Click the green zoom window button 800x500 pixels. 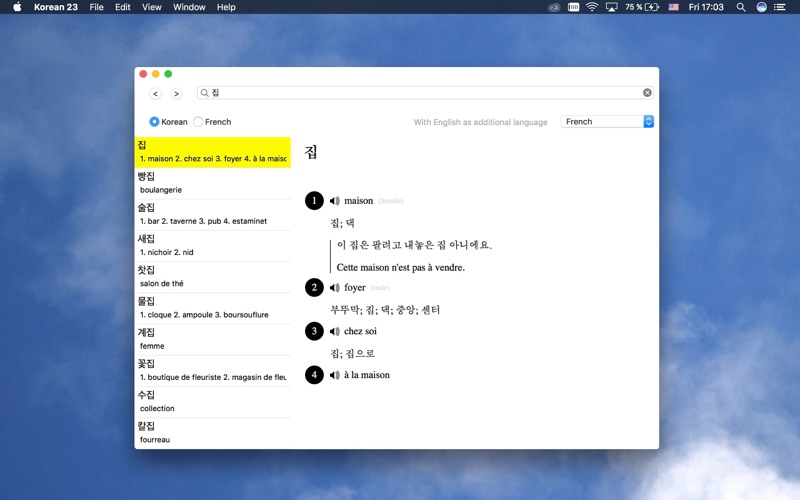(168, 74)
